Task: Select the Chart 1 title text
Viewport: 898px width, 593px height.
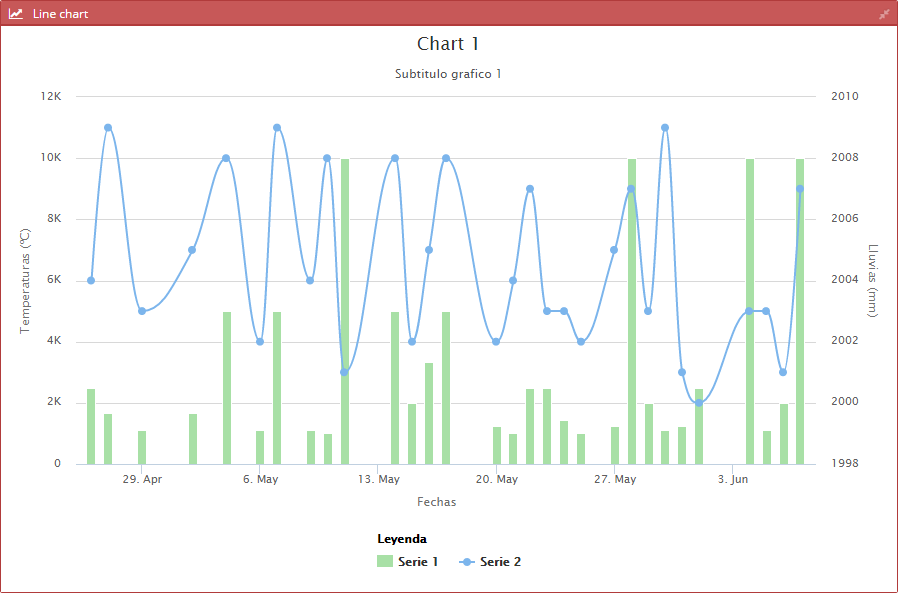Action: (x=448, y=44)
